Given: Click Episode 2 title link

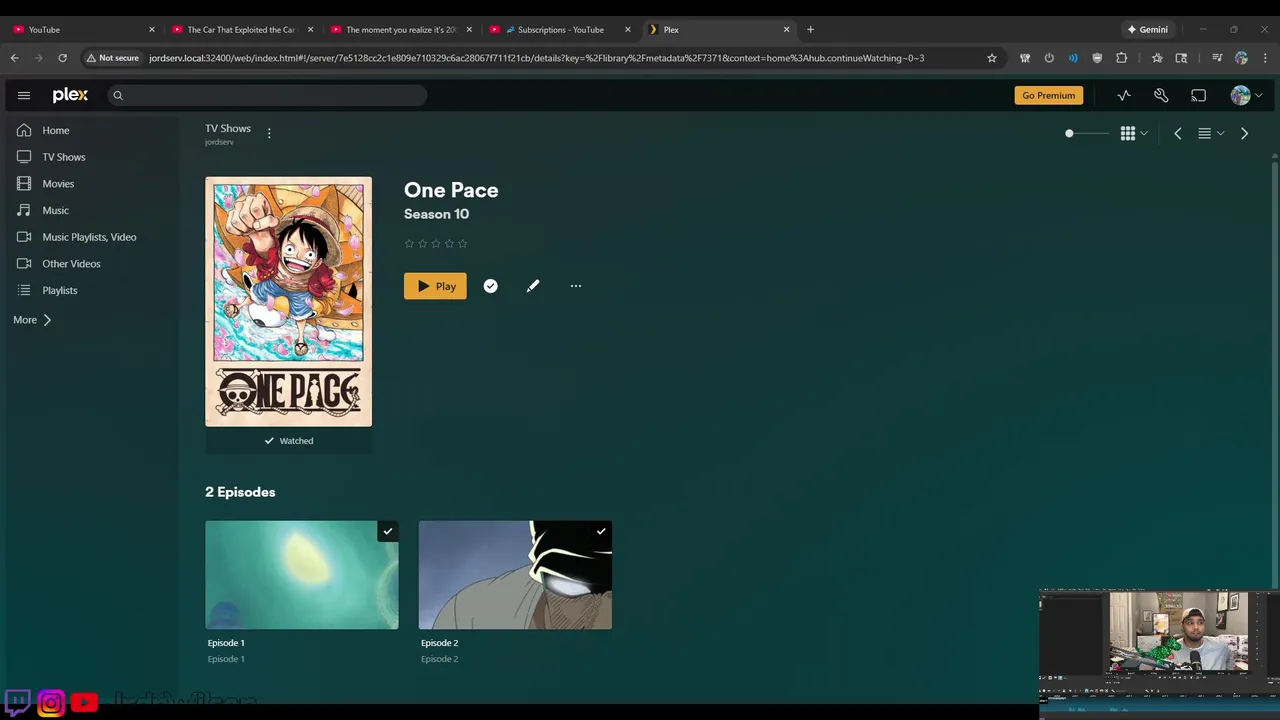Looking at the screenshot, I should click(440, 643).
